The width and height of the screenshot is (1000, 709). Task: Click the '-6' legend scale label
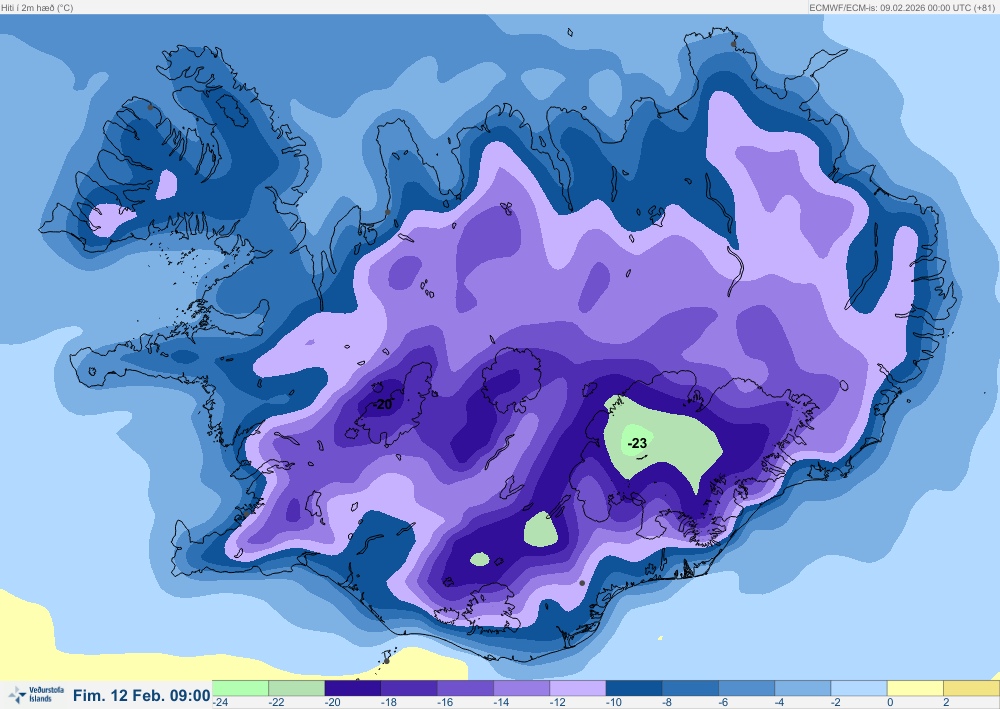pos(723,702)
